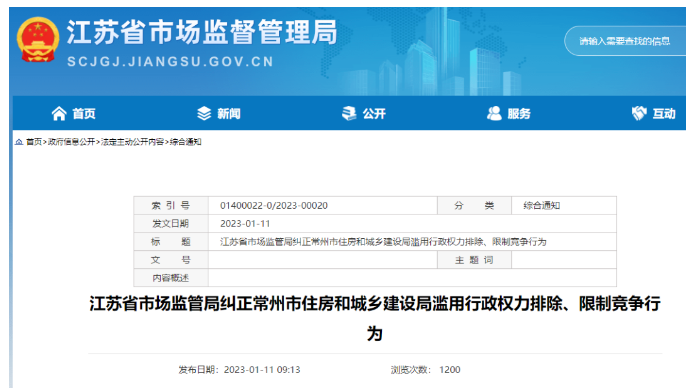Click the article headline text
The height and width of the screenshot is (390, 695).
pos(375,318)
